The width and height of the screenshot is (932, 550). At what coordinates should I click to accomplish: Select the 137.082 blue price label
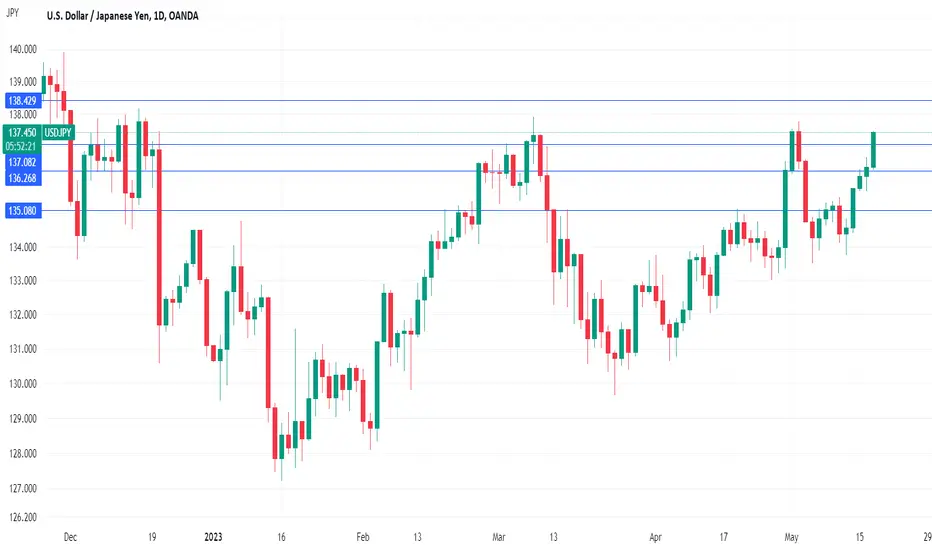[x=23, y=162]
